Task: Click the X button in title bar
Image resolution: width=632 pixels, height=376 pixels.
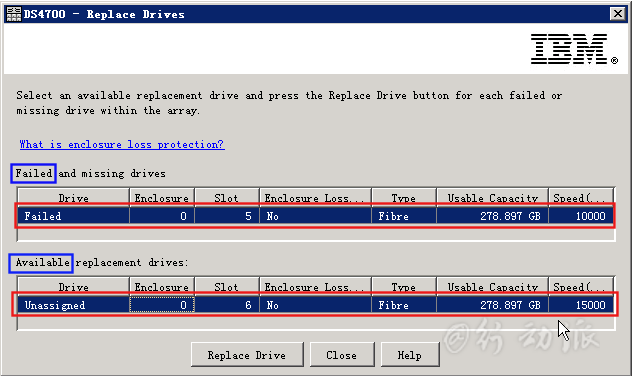Action: (x=617, y=14)
